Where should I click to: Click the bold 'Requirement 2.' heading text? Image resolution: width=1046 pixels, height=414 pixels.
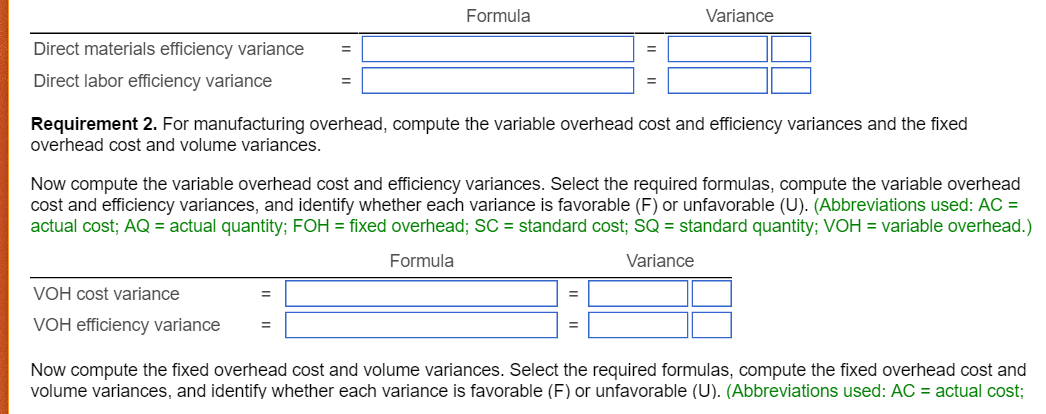[94, 125]
